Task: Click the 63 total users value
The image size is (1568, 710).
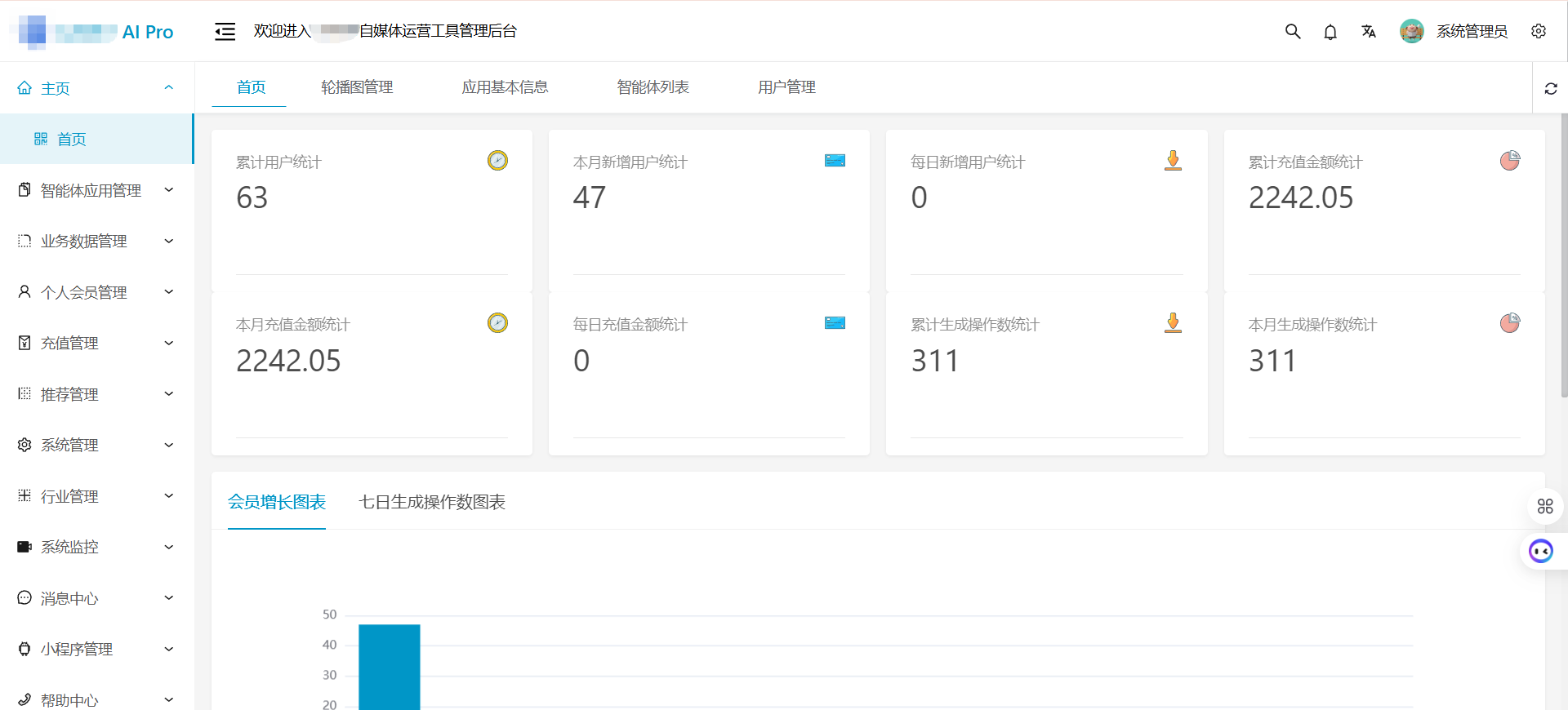Action: point(252,197)
